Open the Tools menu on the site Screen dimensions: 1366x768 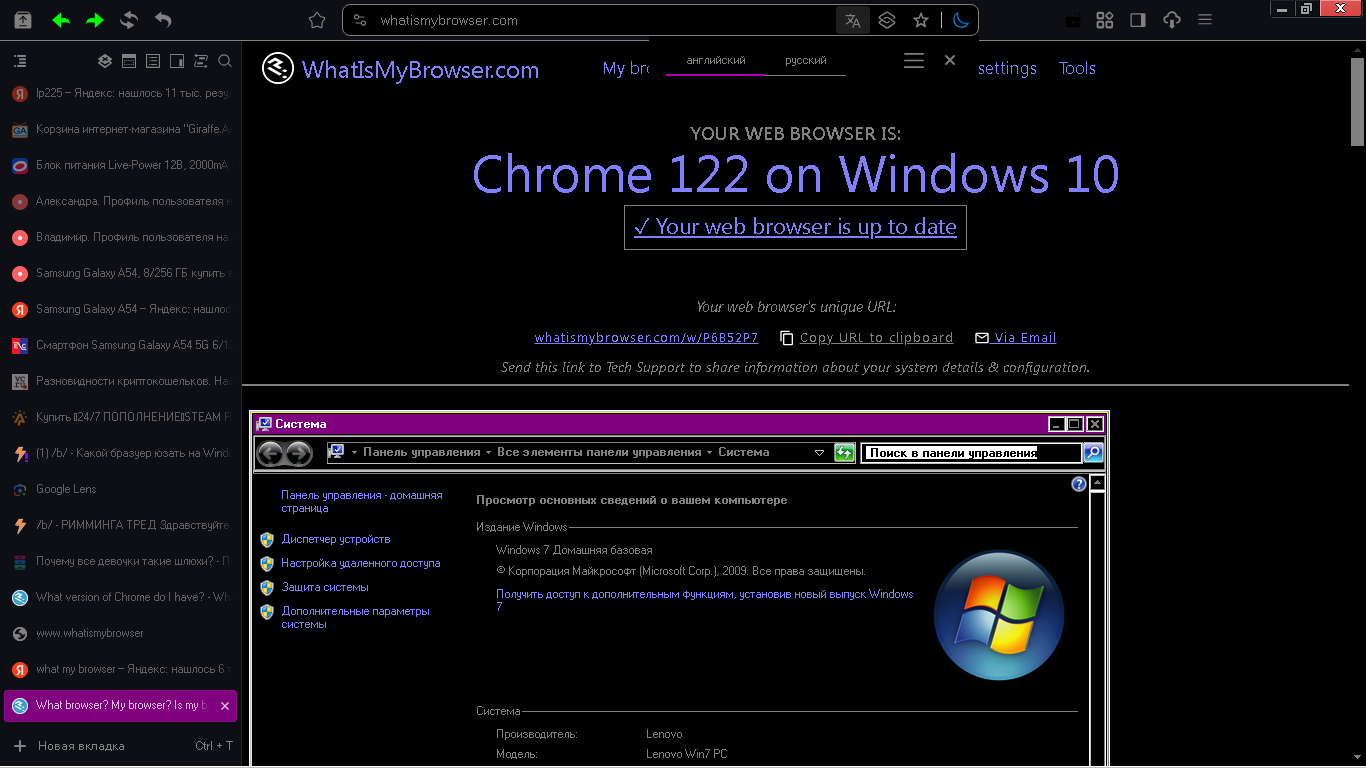[x=1077, y=68]
